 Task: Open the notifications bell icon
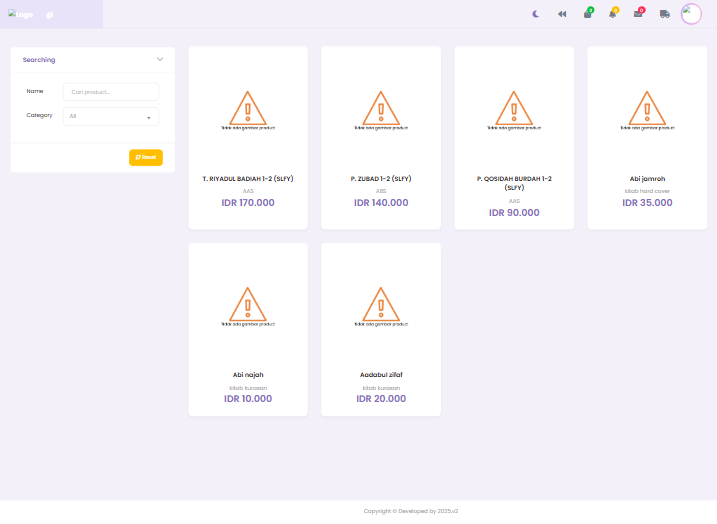click(x=613, y=14)
